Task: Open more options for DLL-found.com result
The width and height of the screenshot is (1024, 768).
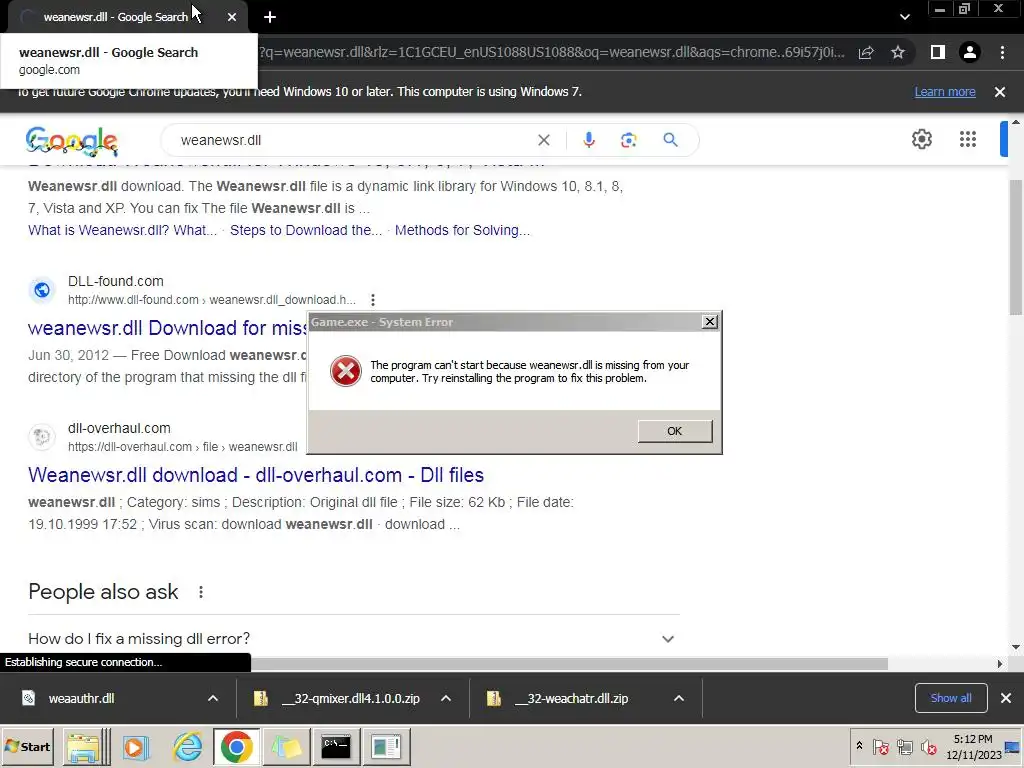Action: point(372,300)
